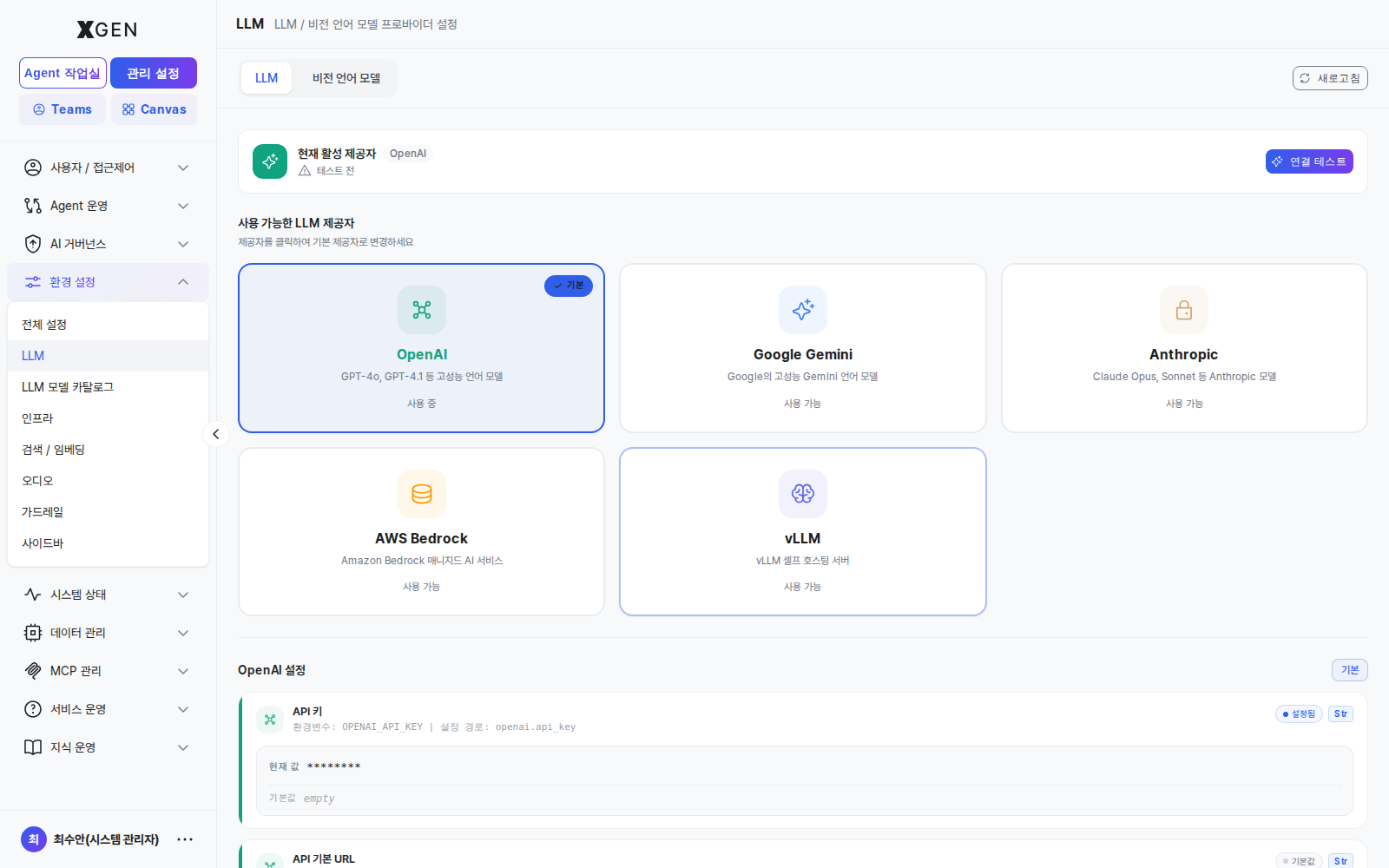Click the 기본 badge beside OpenAI 설정
Viewport: 1389px width, 868px height.
[x=1350, y=670]
